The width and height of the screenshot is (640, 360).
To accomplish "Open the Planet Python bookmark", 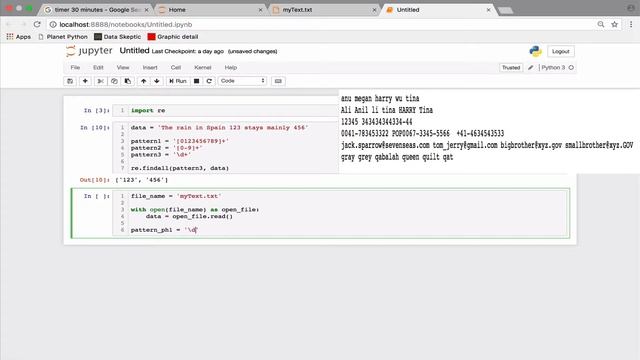I will [63, 37].
